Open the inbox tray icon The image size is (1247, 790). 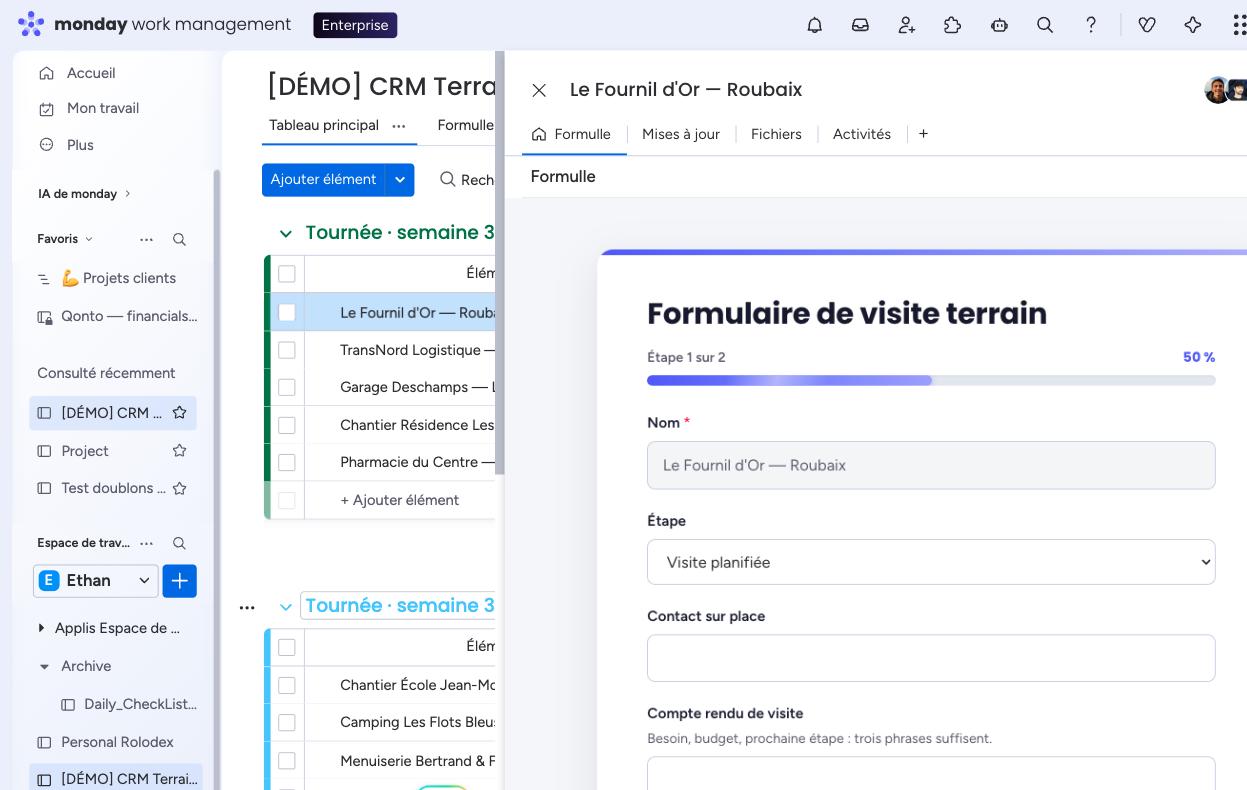(860, 25)
